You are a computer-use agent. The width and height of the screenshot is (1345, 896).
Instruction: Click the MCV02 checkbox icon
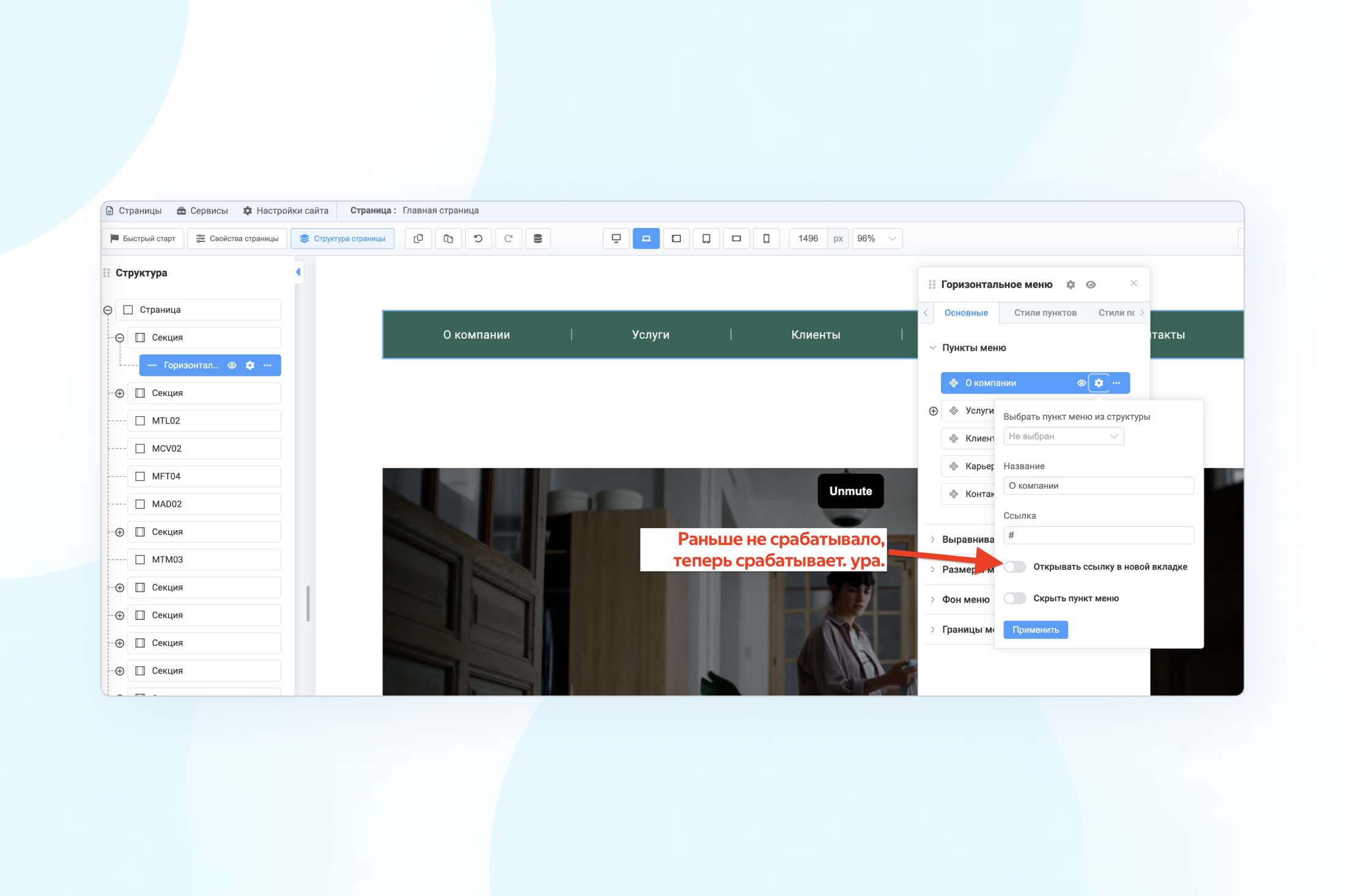click(140, 449)
